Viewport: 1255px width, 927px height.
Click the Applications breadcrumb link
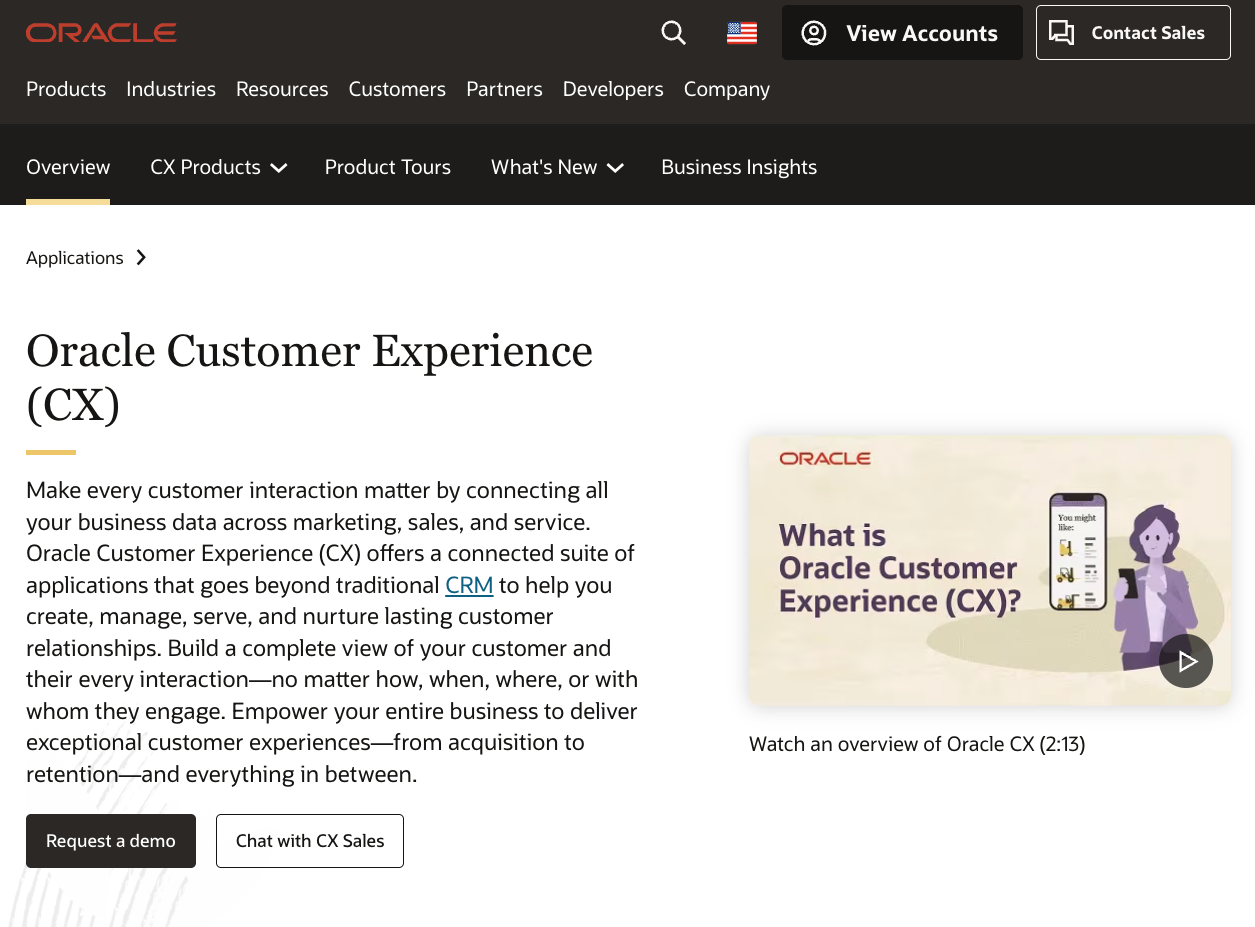tap(75, 258)
